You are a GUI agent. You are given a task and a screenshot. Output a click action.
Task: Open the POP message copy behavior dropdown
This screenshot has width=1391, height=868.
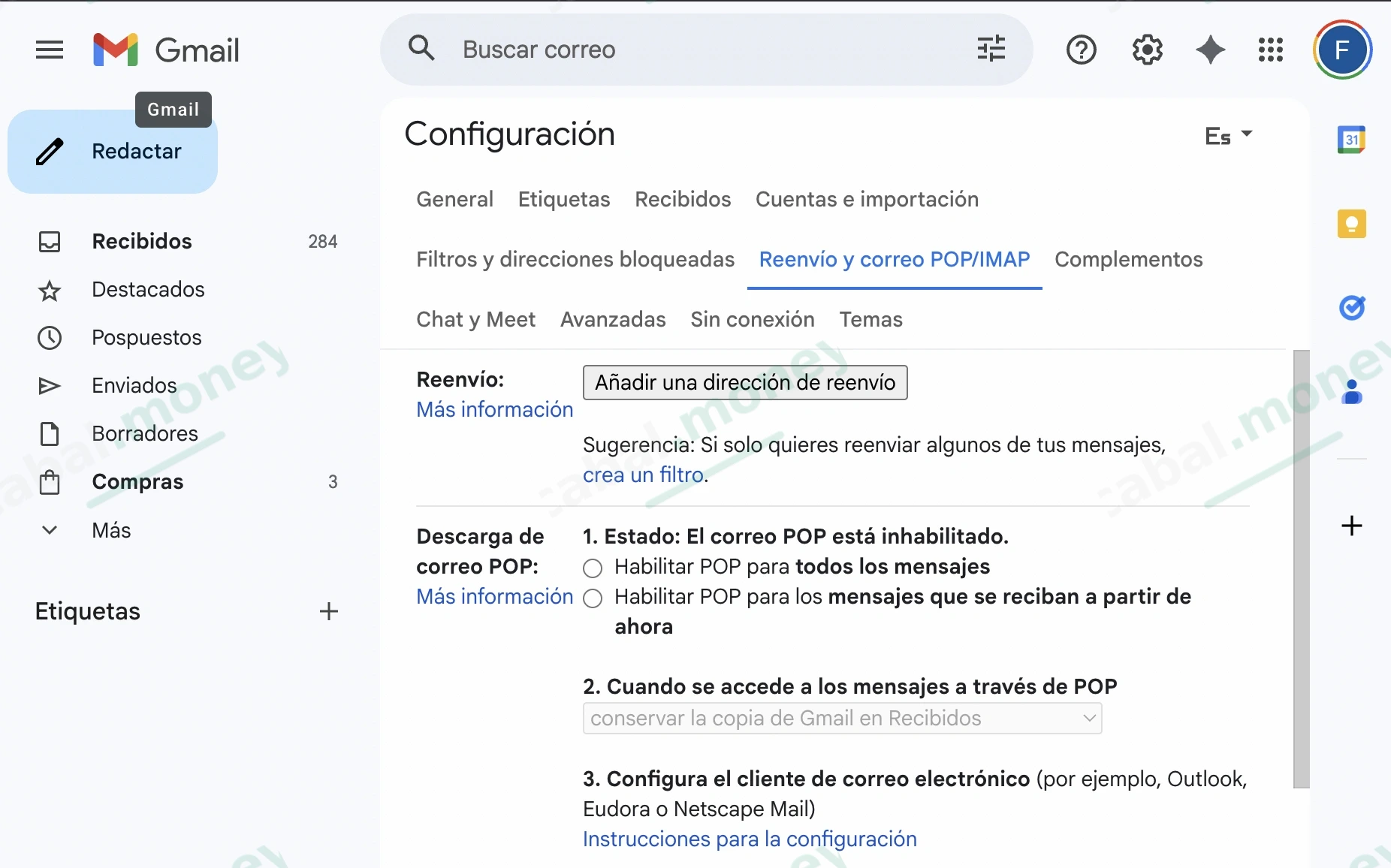(x=842, y=718)
